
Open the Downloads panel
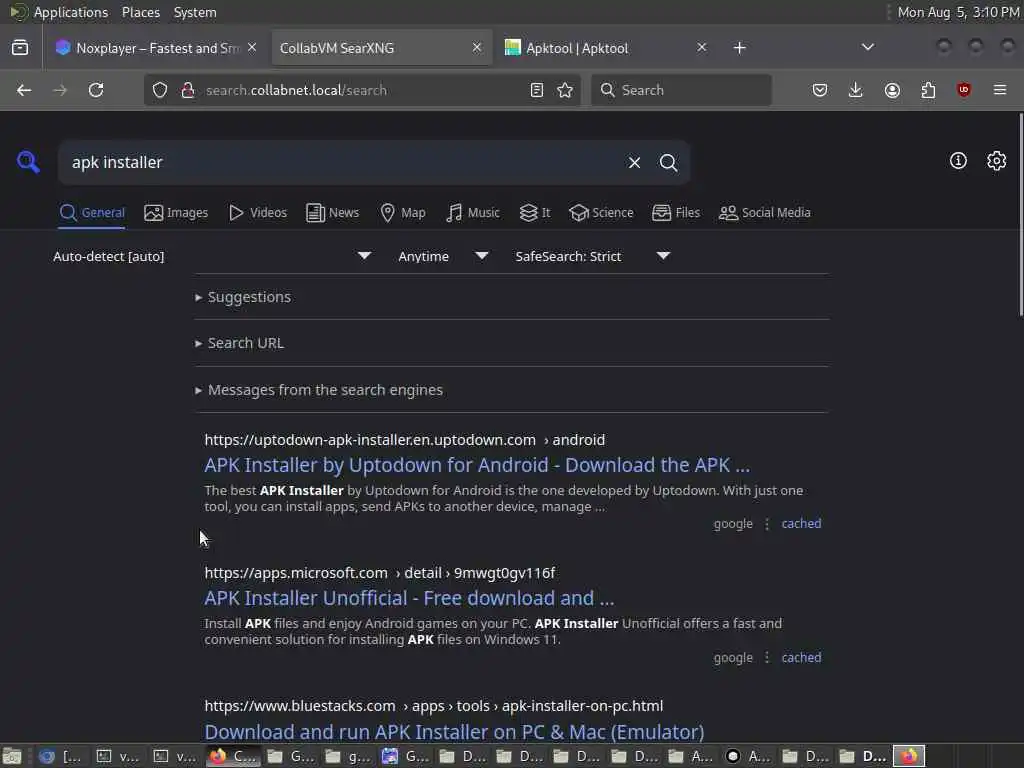point(856,90)
